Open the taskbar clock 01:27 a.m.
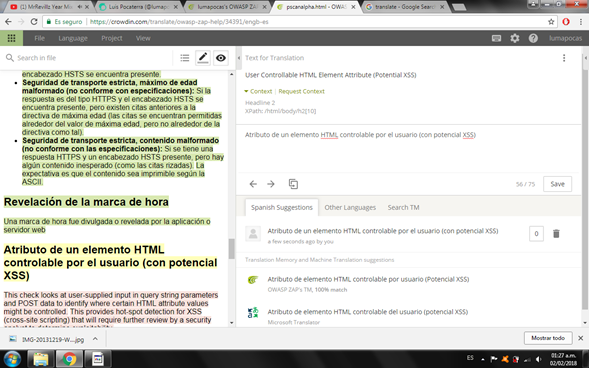Image resolution: width=589 pixels, height=368 pixels. (563, 359)
